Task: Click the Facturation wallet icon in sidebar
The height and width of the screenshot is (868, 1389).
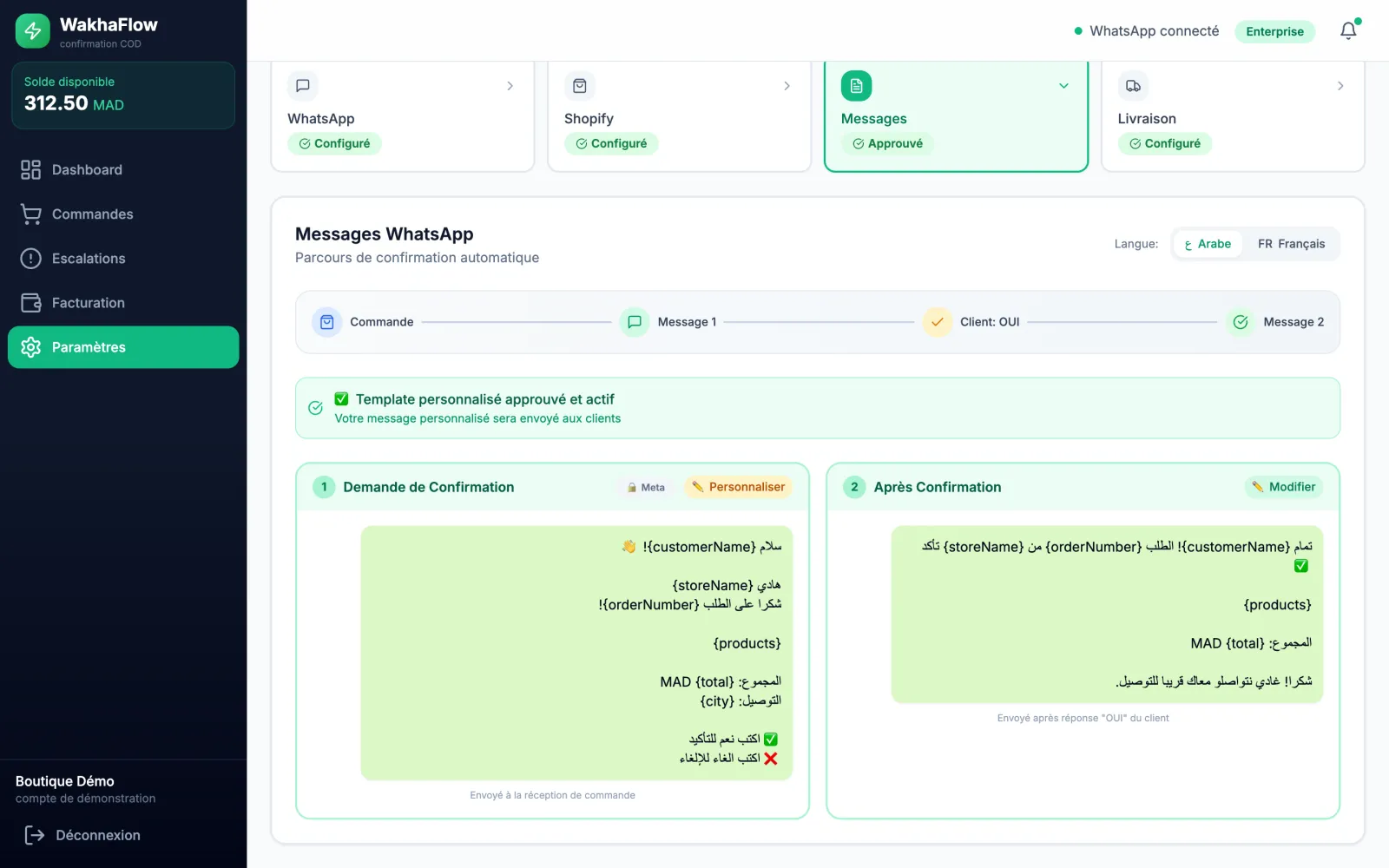Action: click(30, 303)
